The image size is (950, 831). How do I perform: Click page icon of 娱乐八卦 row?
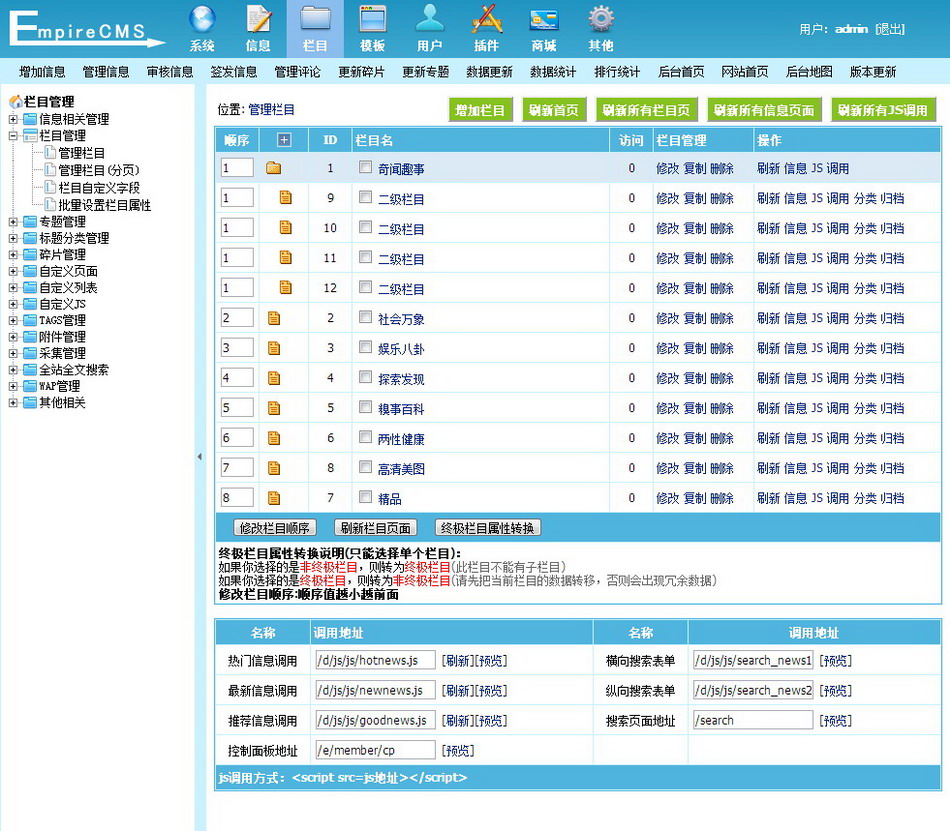[x=274, y=348]
